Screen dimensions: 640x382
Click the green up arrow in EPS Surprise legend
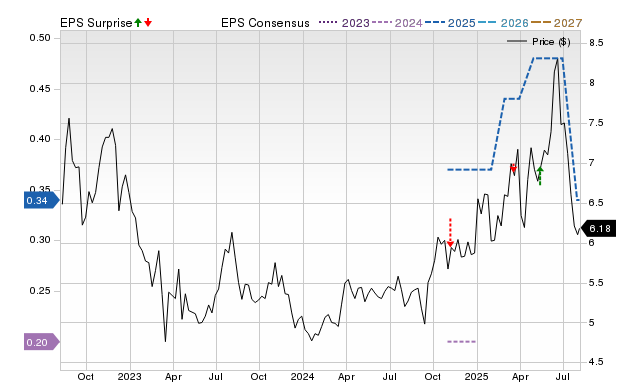pos(138,23)
